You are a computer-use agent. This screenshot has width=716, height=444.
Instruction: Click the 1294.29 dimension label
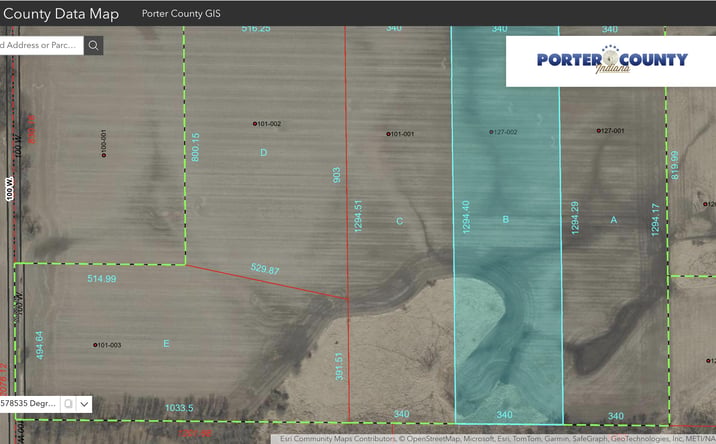point(575,218)
